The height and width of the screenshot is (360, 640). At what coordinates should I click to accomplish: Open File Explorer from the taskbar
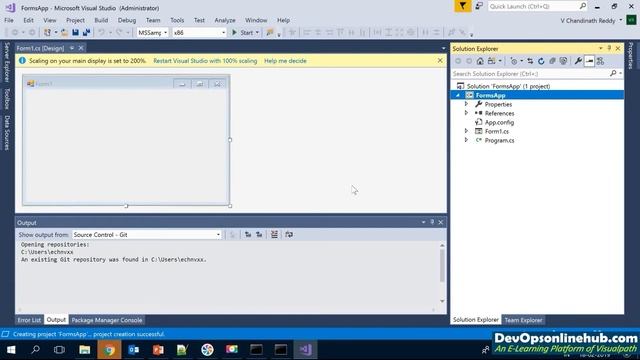point(84,350)
